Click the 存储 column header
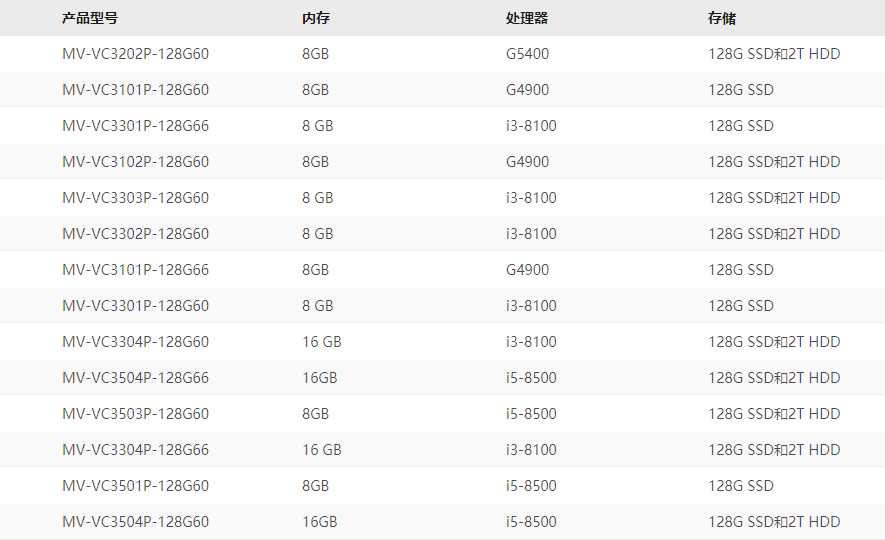The width and height of the screenshot is (885, 540). point(722,18)
